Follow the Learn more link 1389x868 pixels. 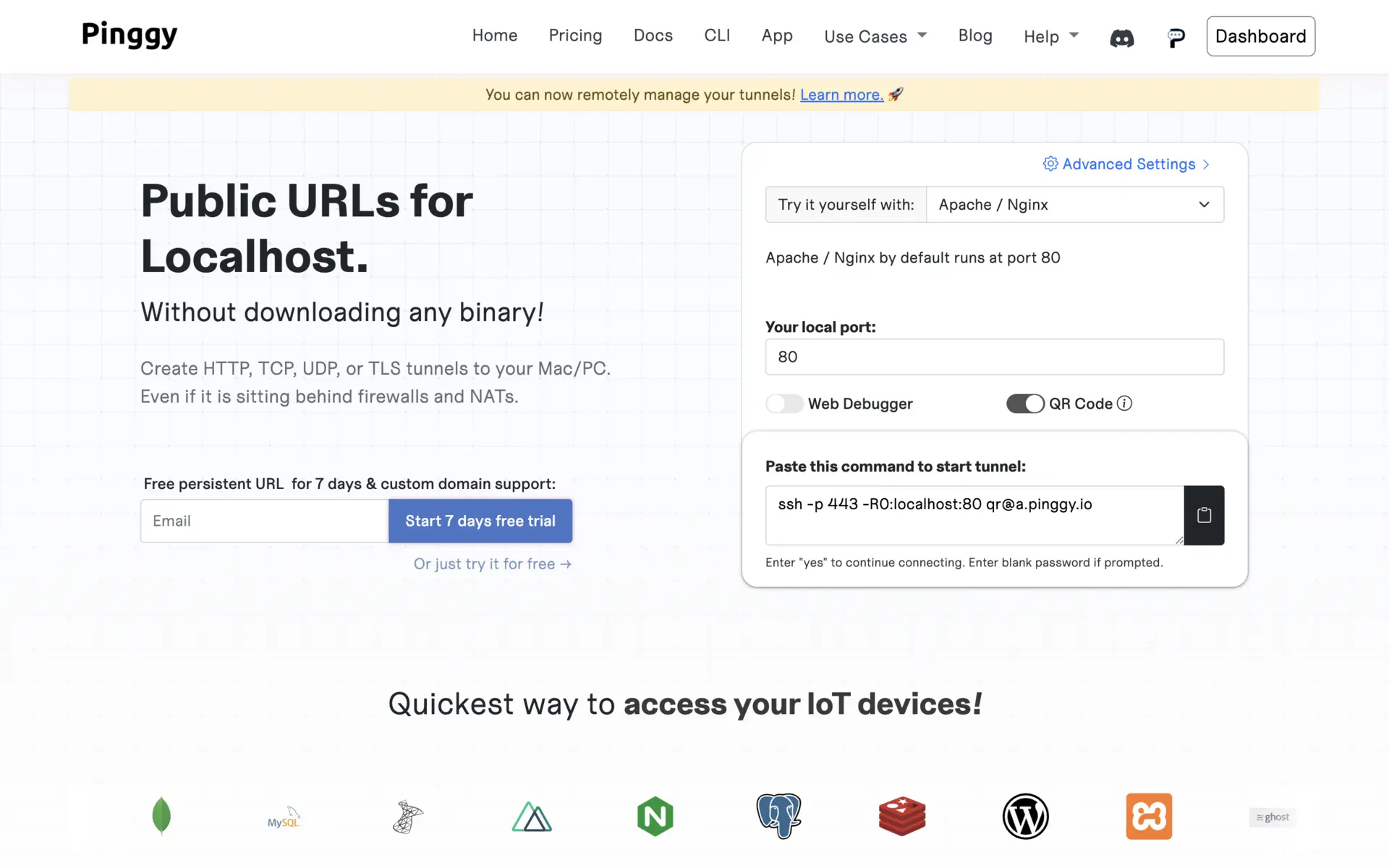[x=841, y=95]
